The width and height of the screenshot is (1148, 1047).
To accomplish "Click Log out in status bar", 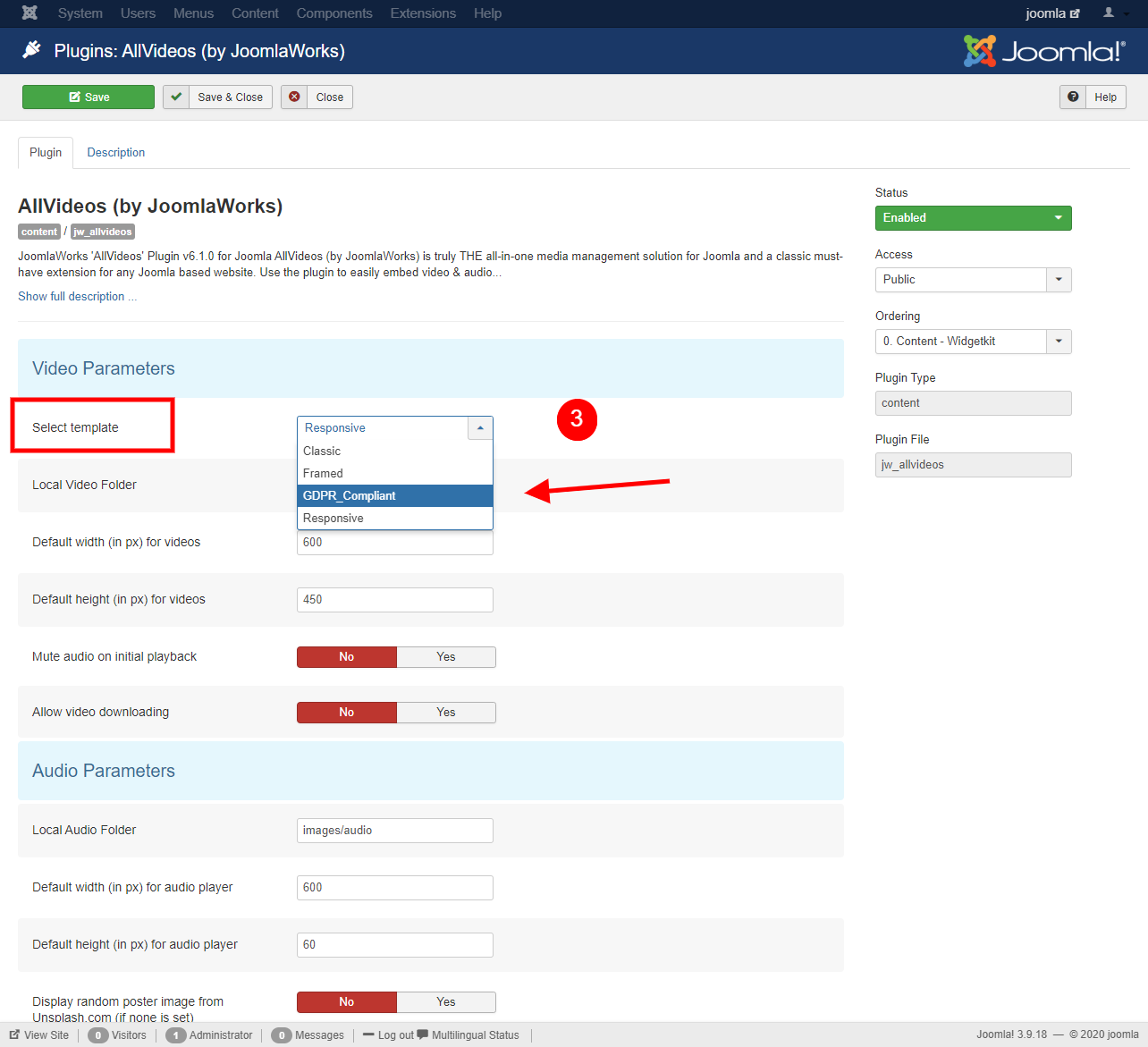I will [x=389, y=1035].
